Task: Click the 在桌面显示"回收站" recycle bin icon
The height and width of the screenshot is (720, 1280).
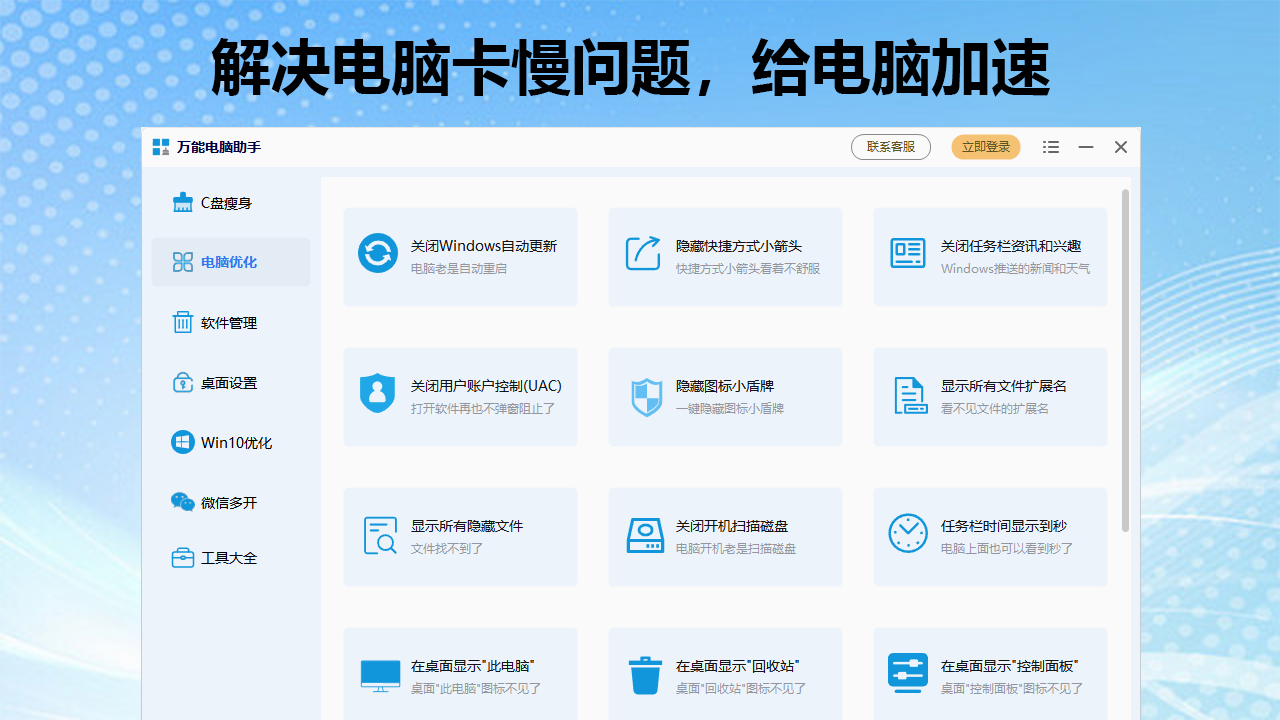Action: (x=645, y=675)
